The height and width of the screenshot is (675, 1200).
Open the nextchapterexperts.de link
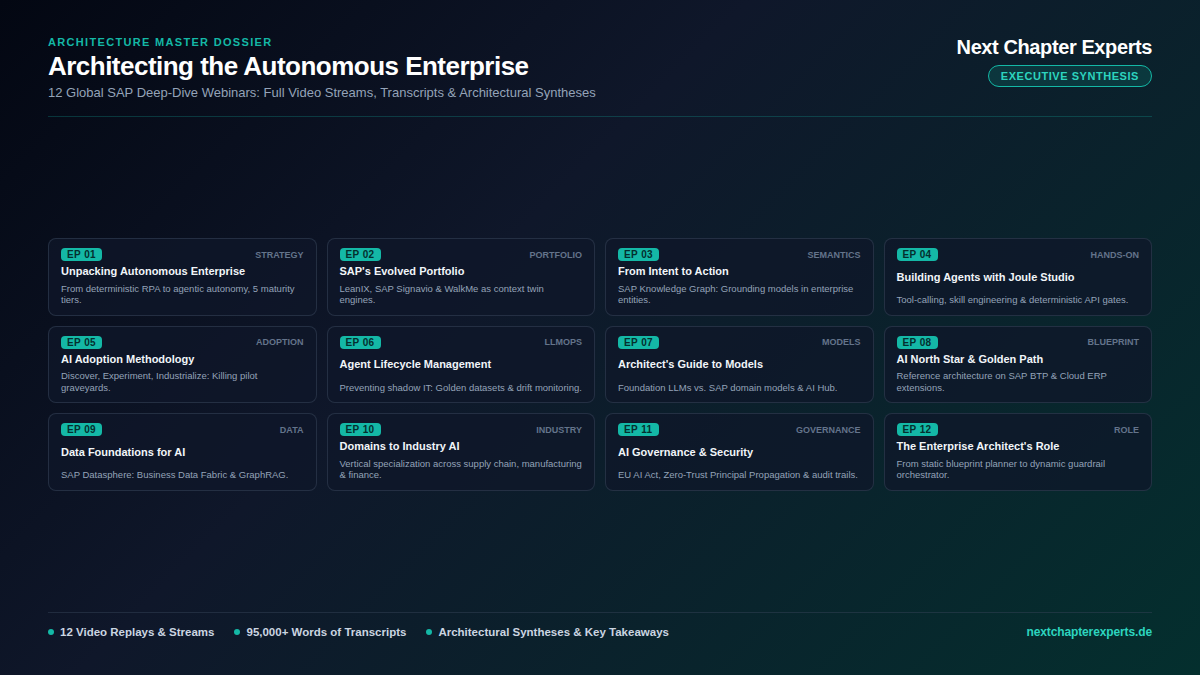[1089, 632]
